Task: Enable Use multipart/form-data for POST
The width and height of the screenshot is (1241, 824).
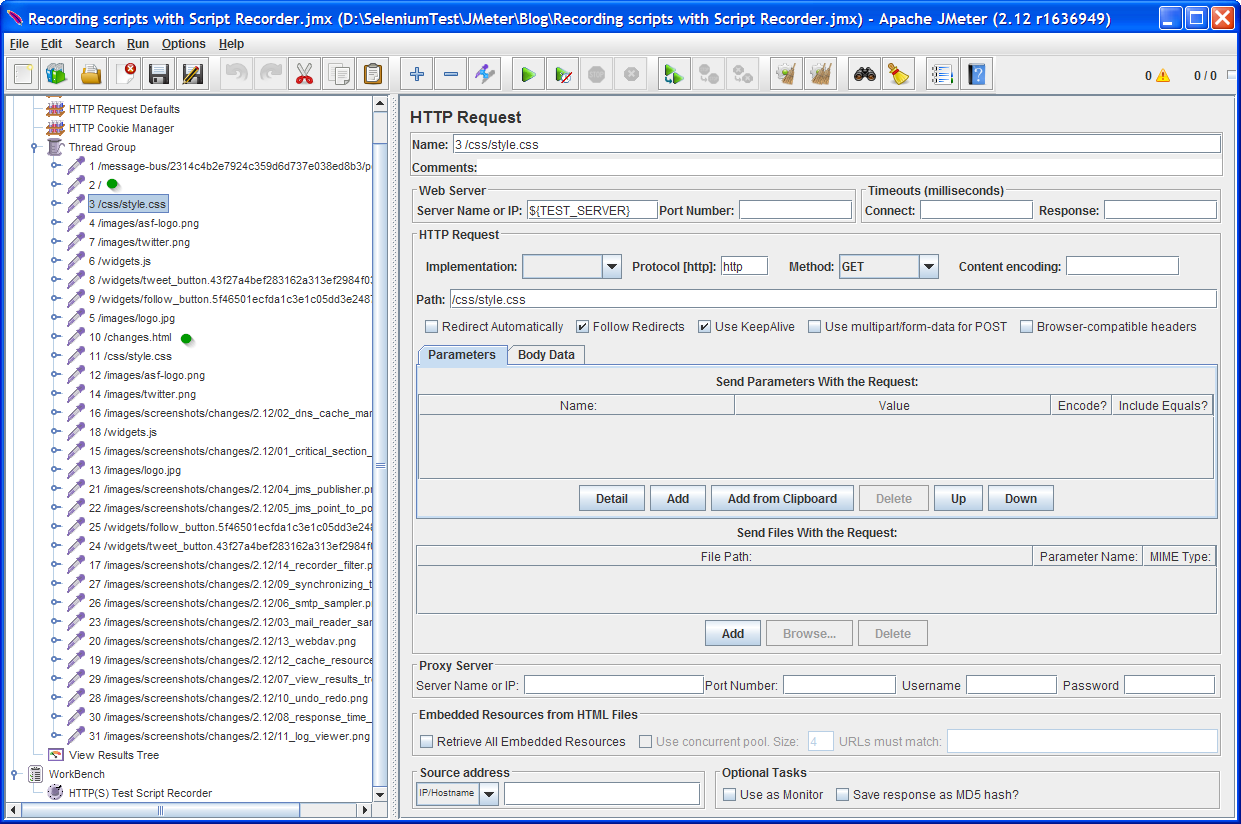Action: [815, 327]
